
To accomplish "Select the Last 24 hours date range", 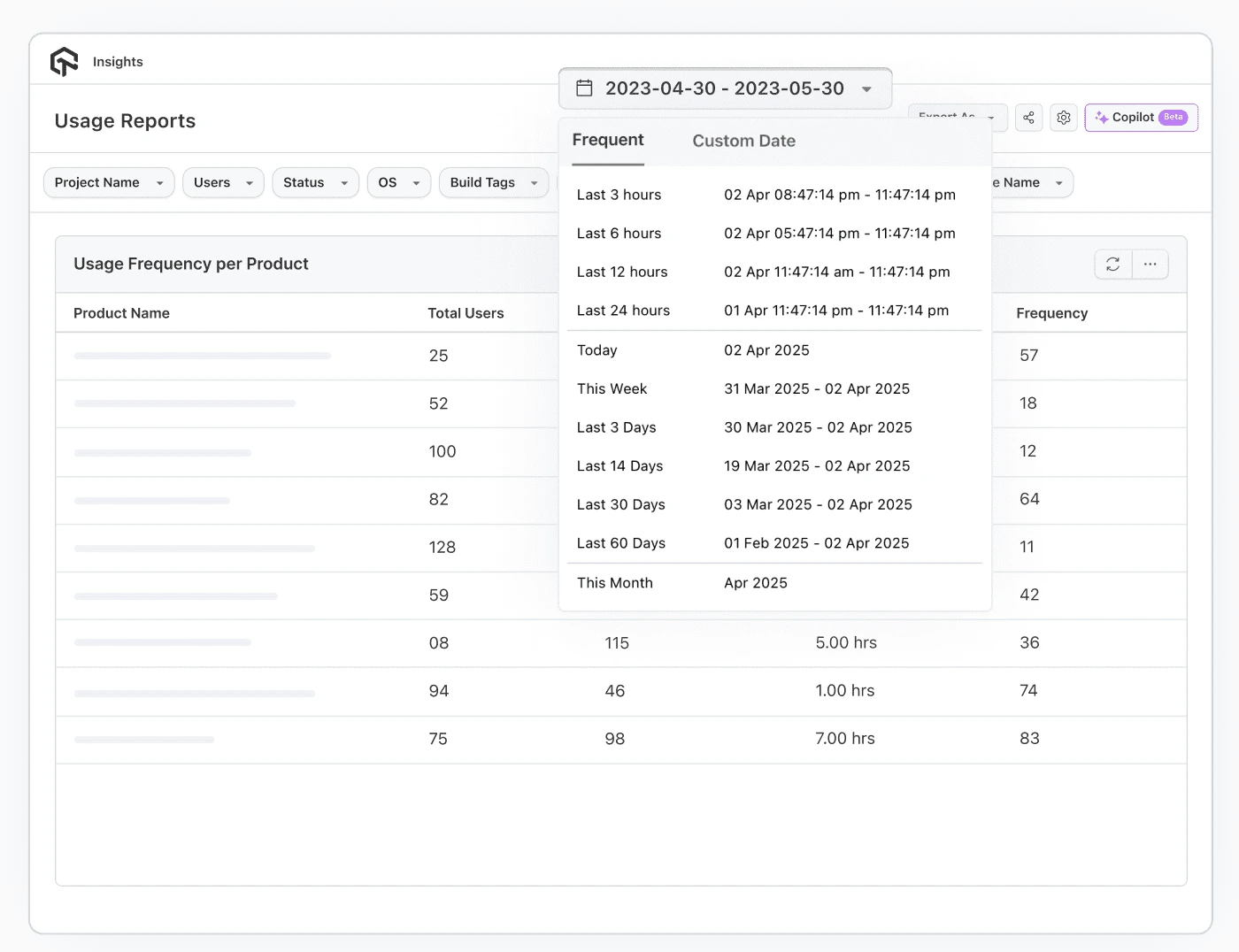I will pyautogui.click(x=624, y=311).
